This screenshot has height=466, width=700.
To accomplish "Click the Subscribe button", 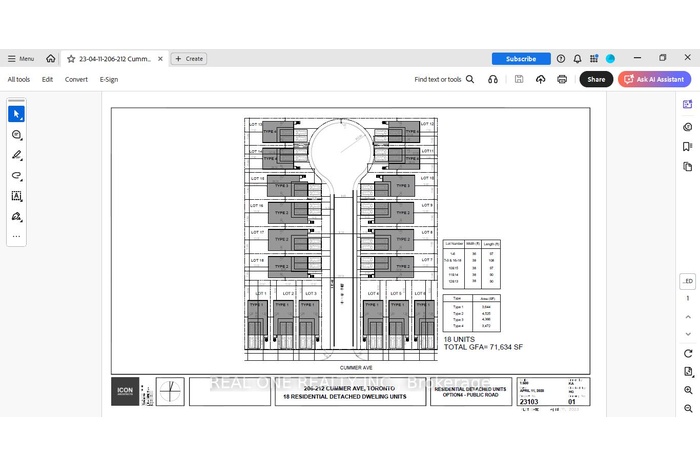I will point(520,59).
